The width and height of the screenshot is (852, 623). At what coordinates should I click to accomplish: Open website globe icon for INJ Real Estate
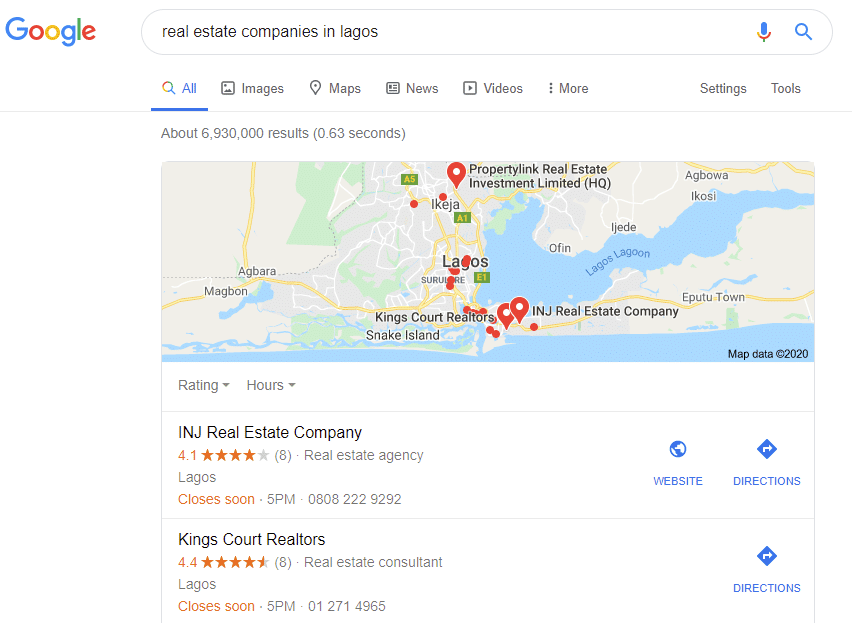pyautogui.click(x=678, y=449)
